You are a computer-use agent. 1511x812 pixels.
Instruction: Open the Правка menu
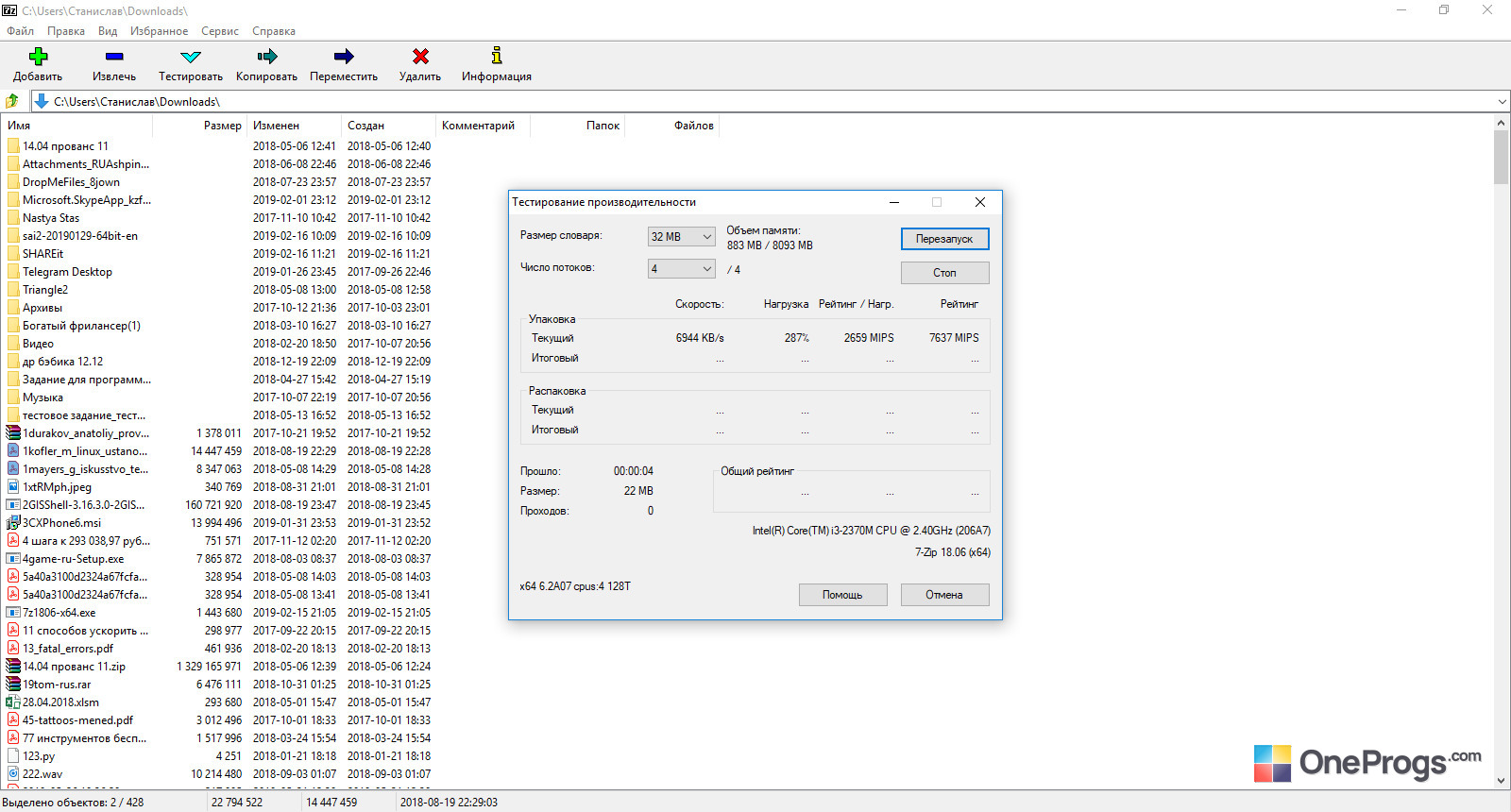pyautogui.click(x=66, y=31)
